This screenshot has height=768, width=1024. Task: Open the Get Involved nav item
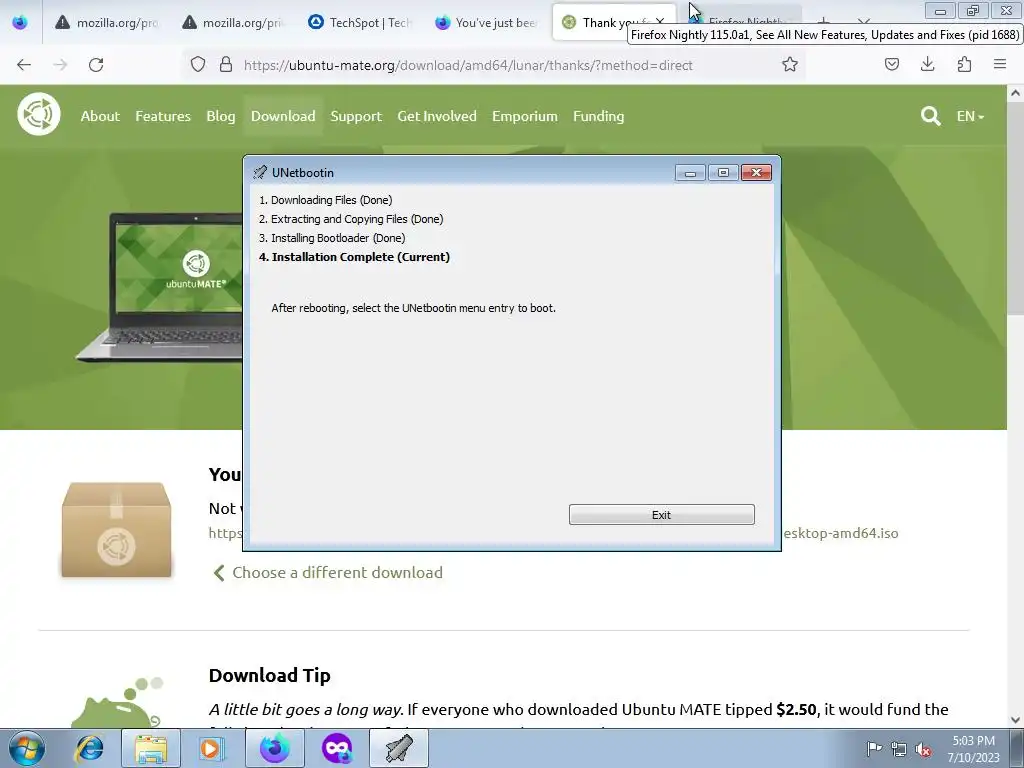[437, 116]
